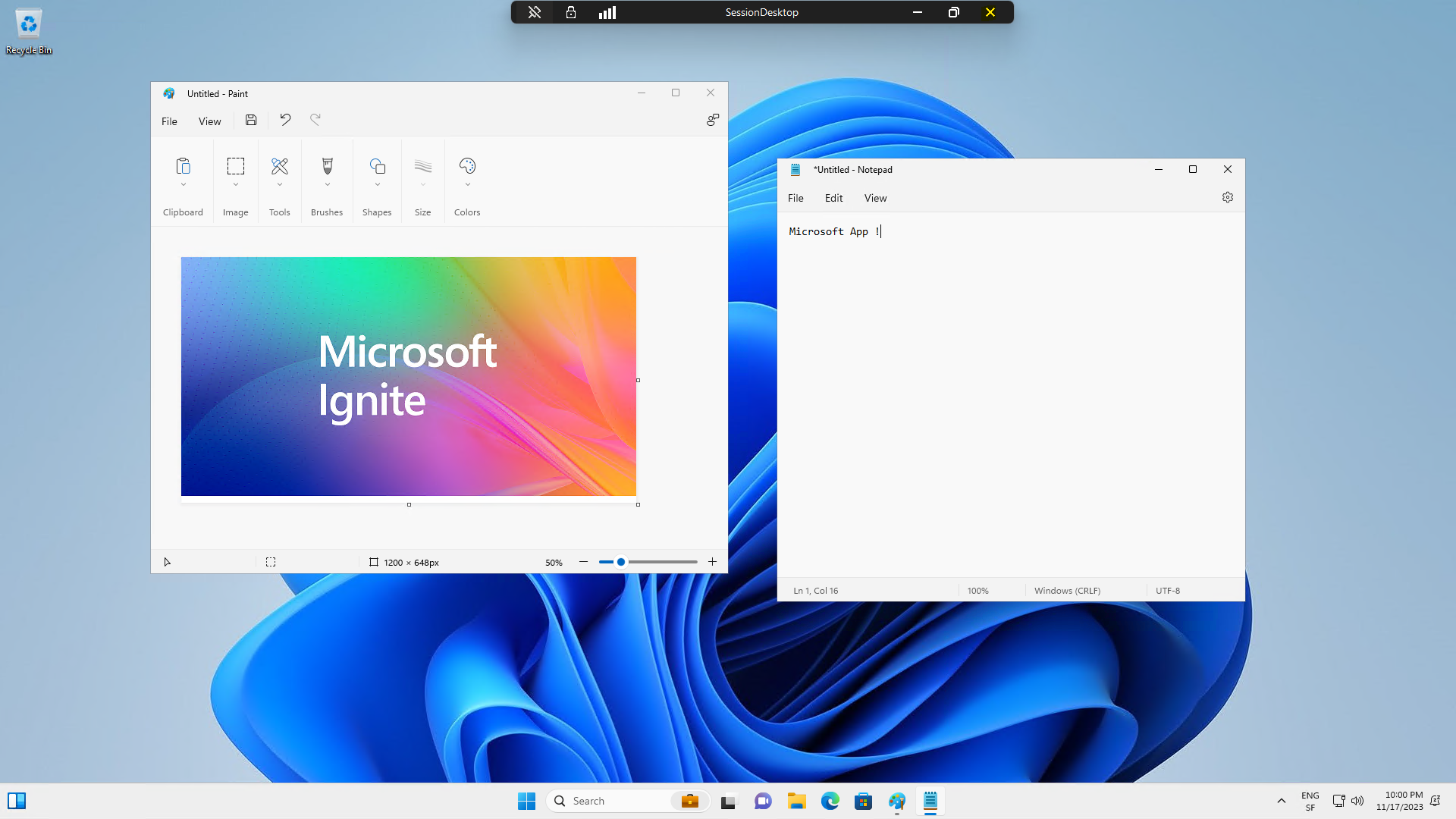This screenshot has width=1456, height=819.
Task: Click the lock icon in SessionDesktop bar
Action: pos(571,12)
